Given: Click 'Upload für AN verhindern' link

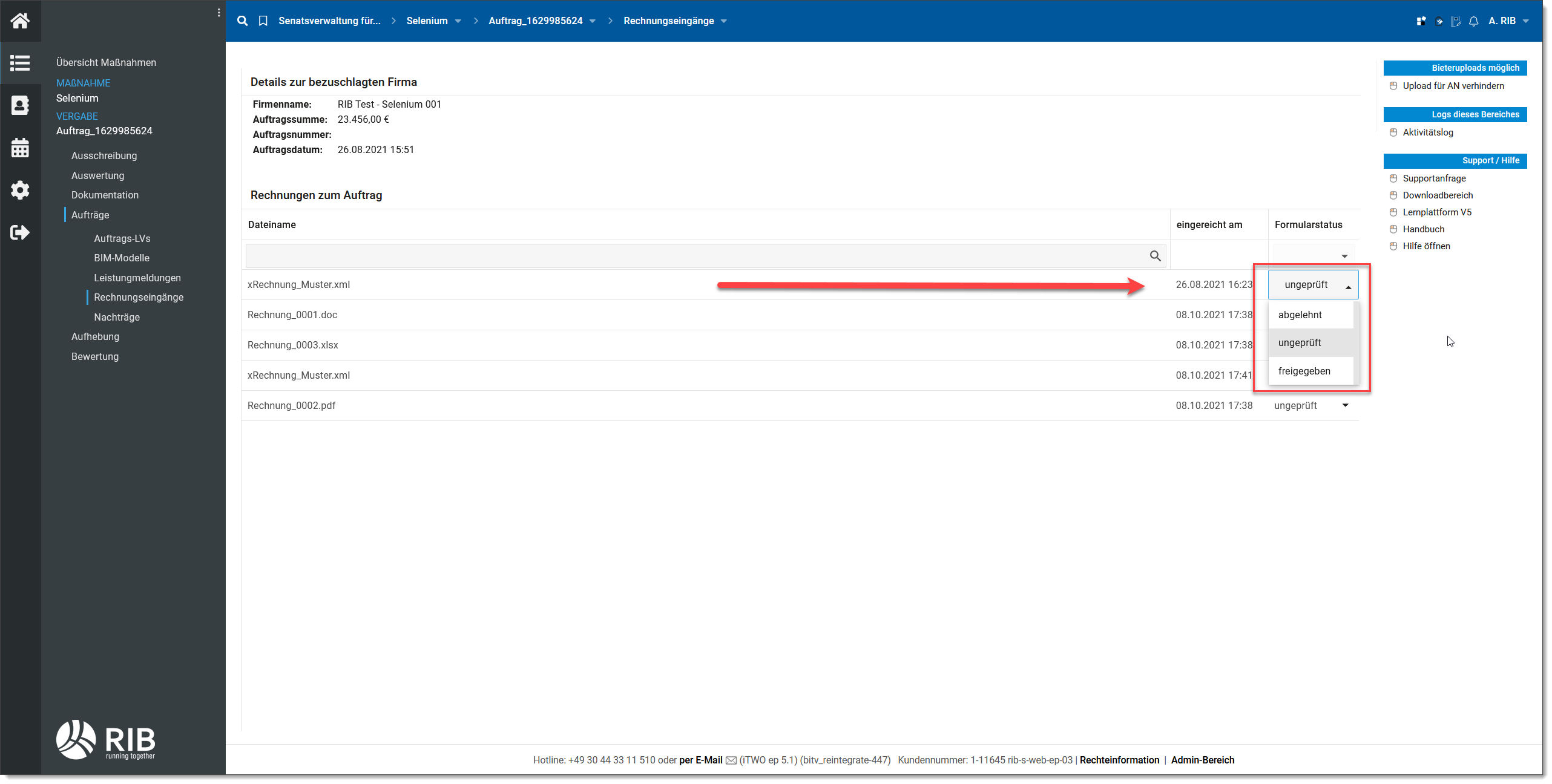Looking at the screenshot, I should coord(1453,86).
